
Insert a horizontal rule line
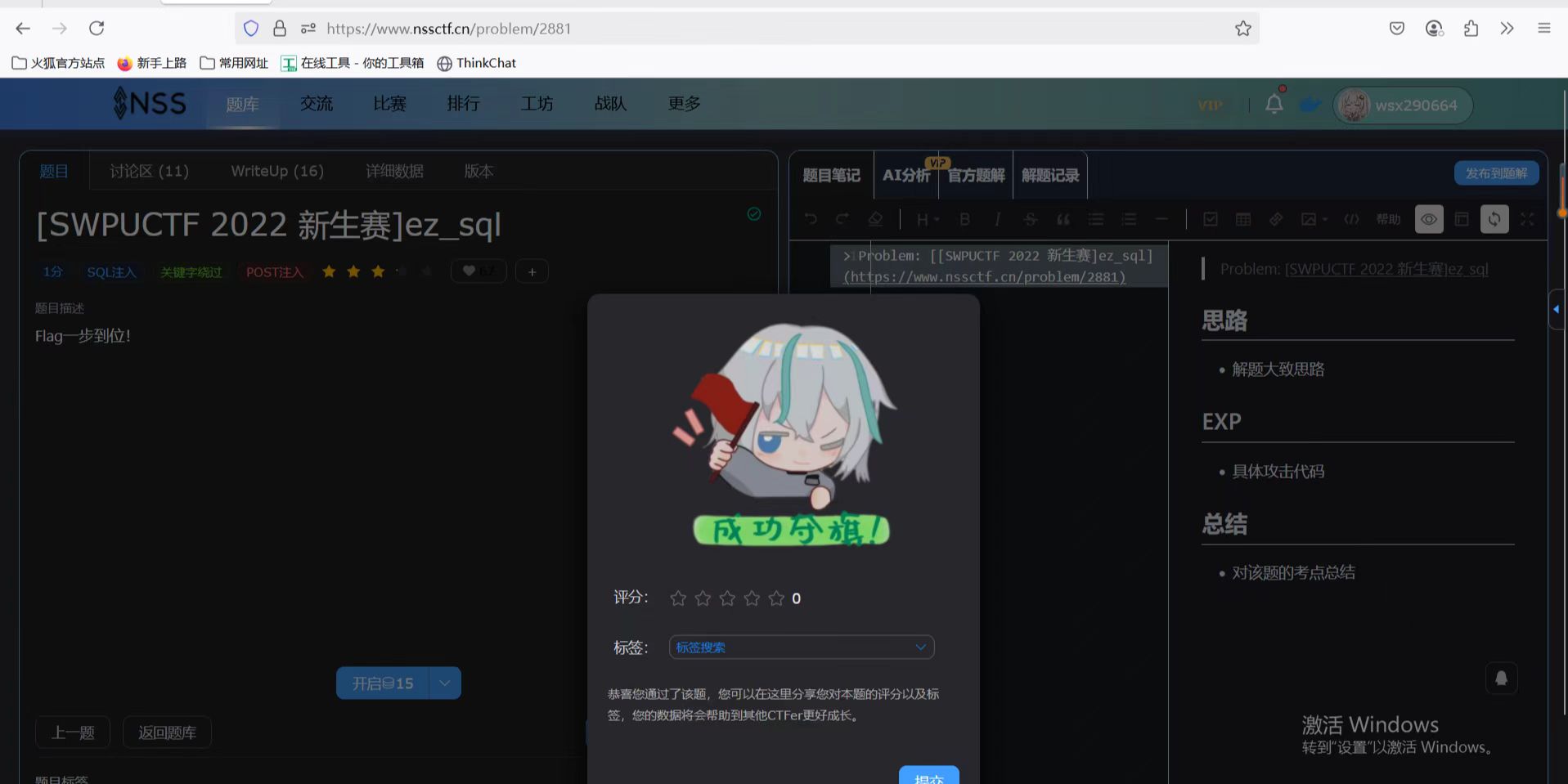1161,219
